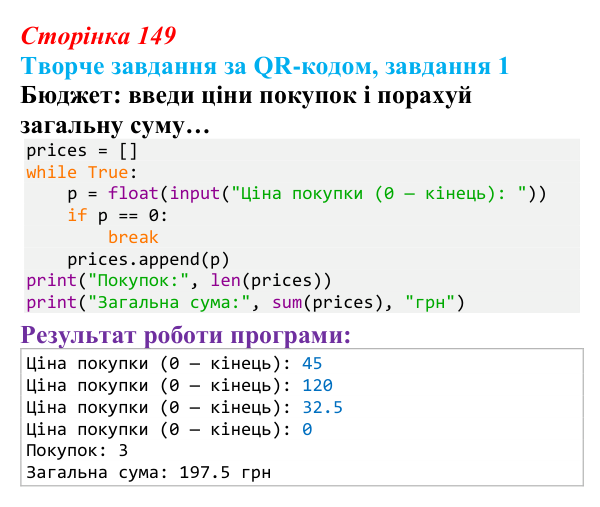This screenshot has height=507, width=600.
Task: Click the print line with 'Загальна сума:'
Action: 245,303
